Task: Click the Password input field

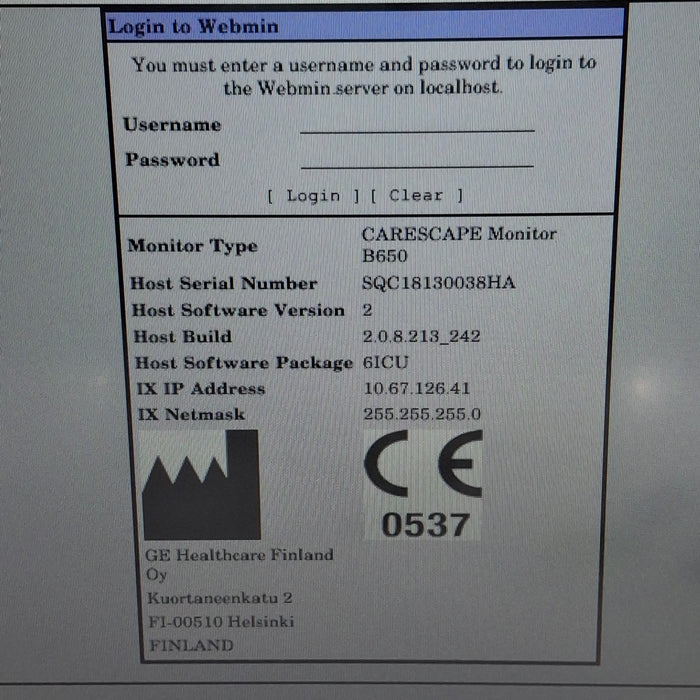Action: 417,159
